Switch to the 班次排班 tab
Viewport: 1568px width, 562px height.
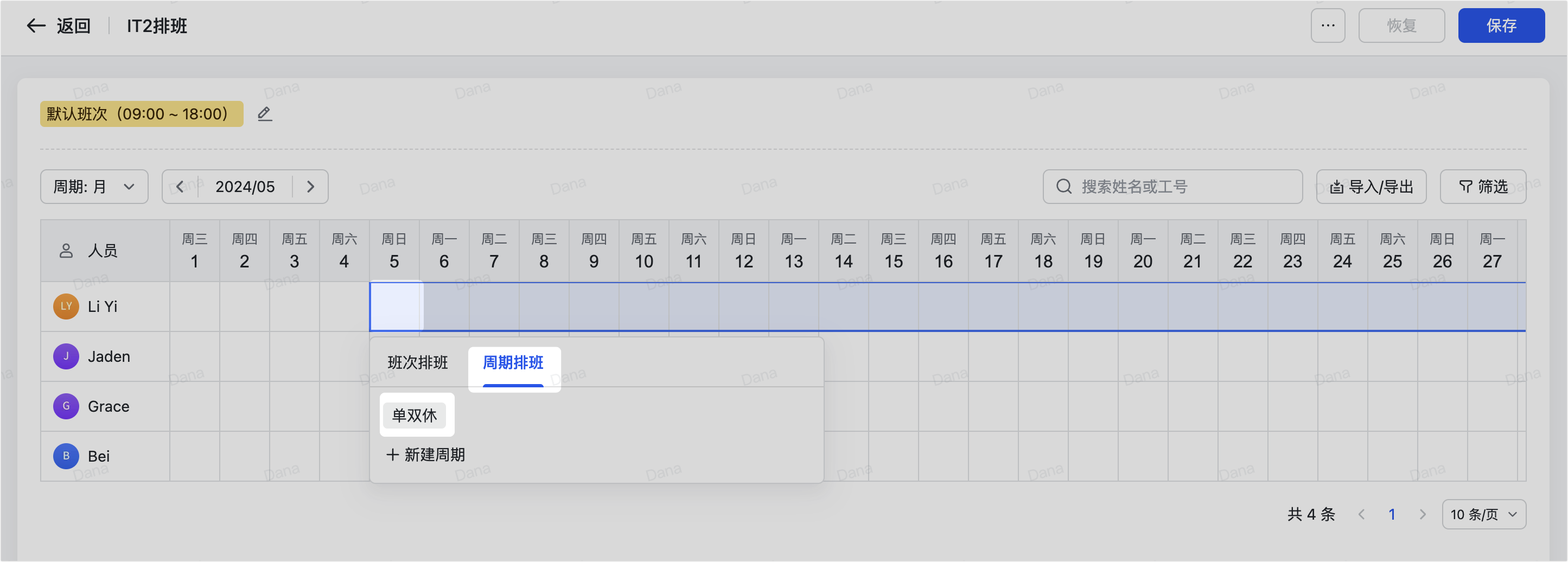click(x=418, y=363)
